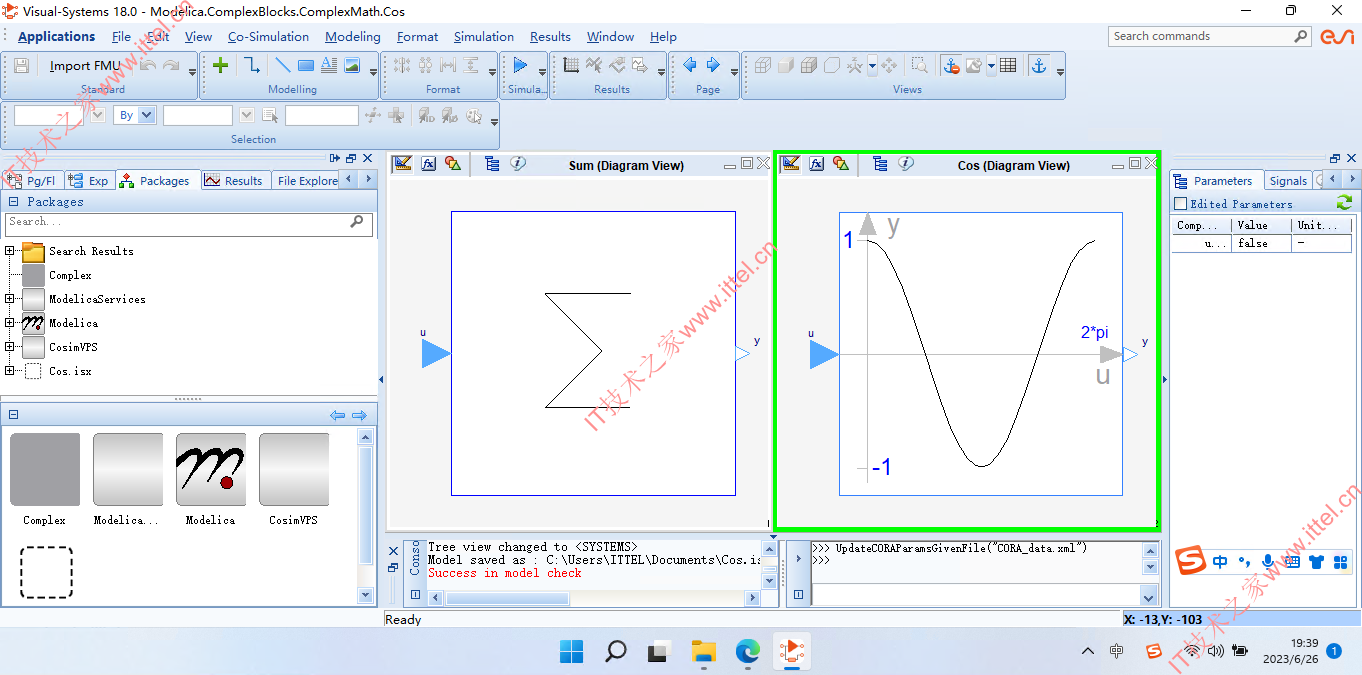Run the simulation with the blue play icon
1362x675 pixels.
520,65
